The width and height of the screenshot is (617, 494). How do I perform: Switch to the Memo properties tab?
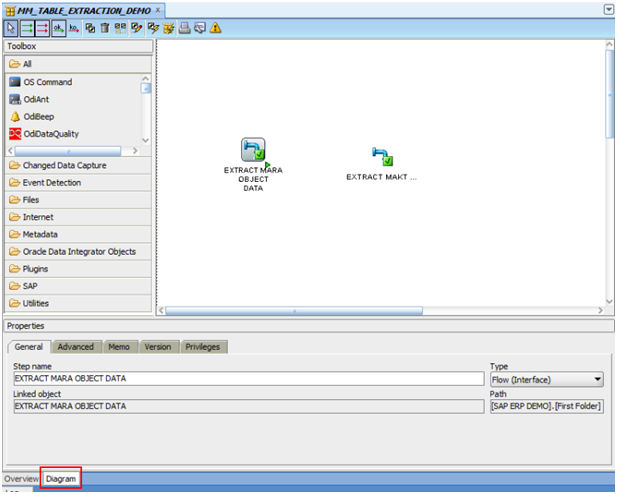(x=119, y=347)
